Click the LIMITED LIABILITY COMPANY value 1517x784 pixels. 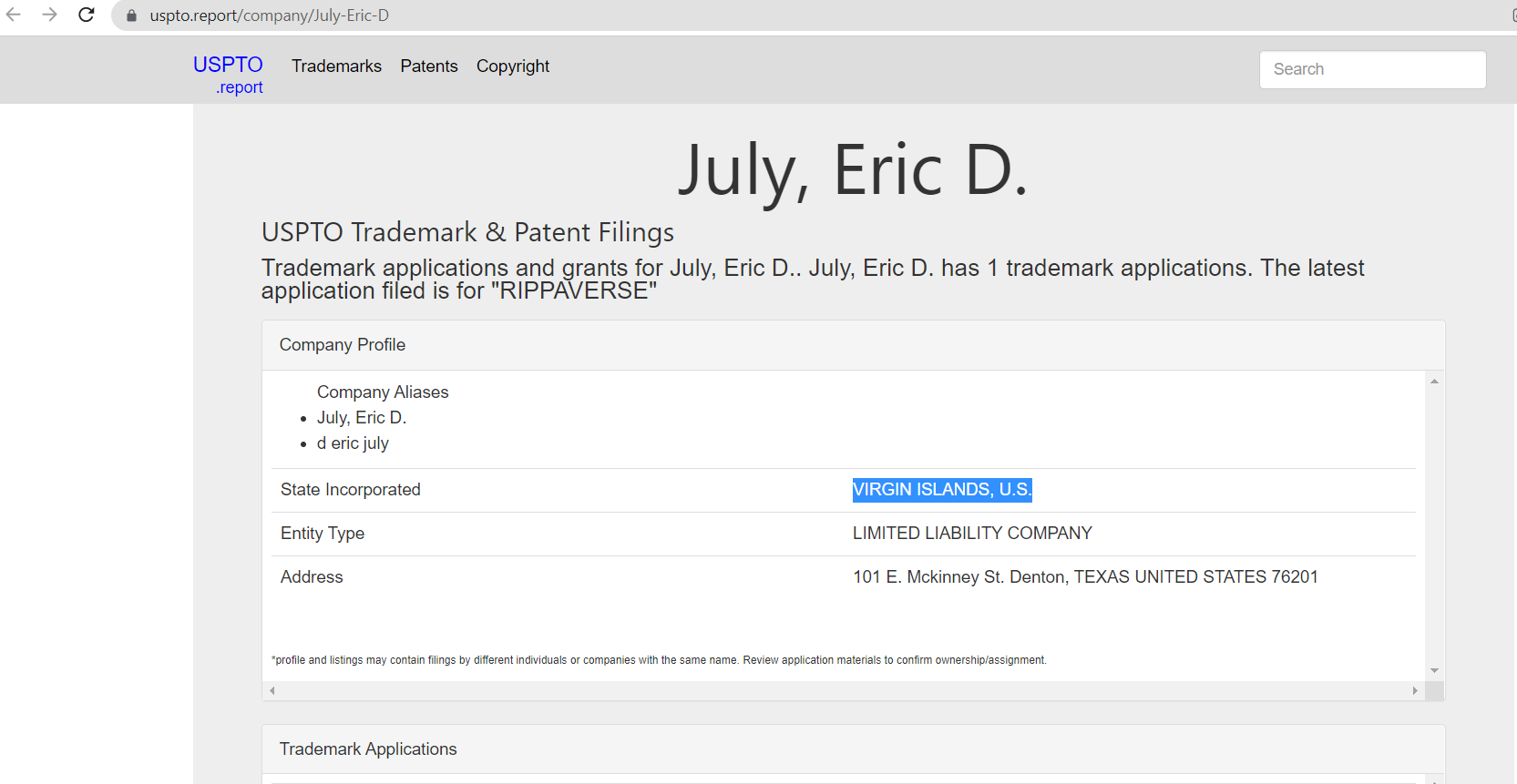(972, 534)
